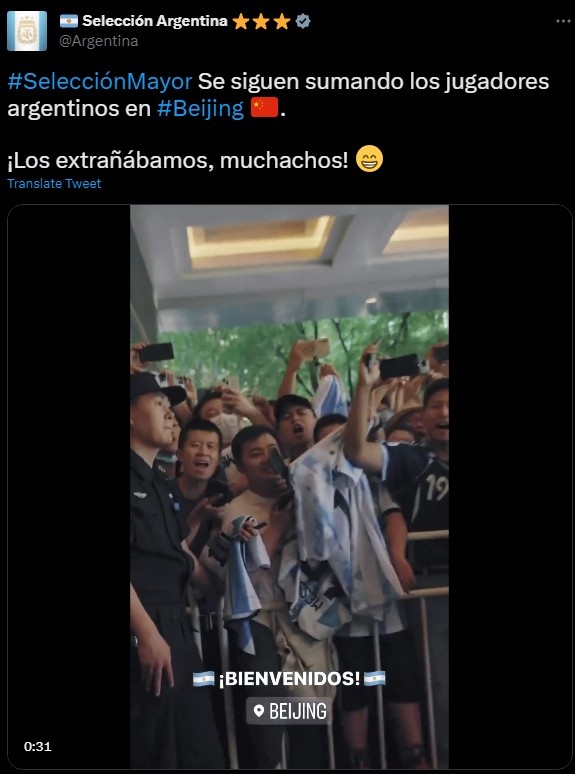Open the #SelecciónMayor hashtag
Viewport: 575px width, 774px height.
(100, 82)
